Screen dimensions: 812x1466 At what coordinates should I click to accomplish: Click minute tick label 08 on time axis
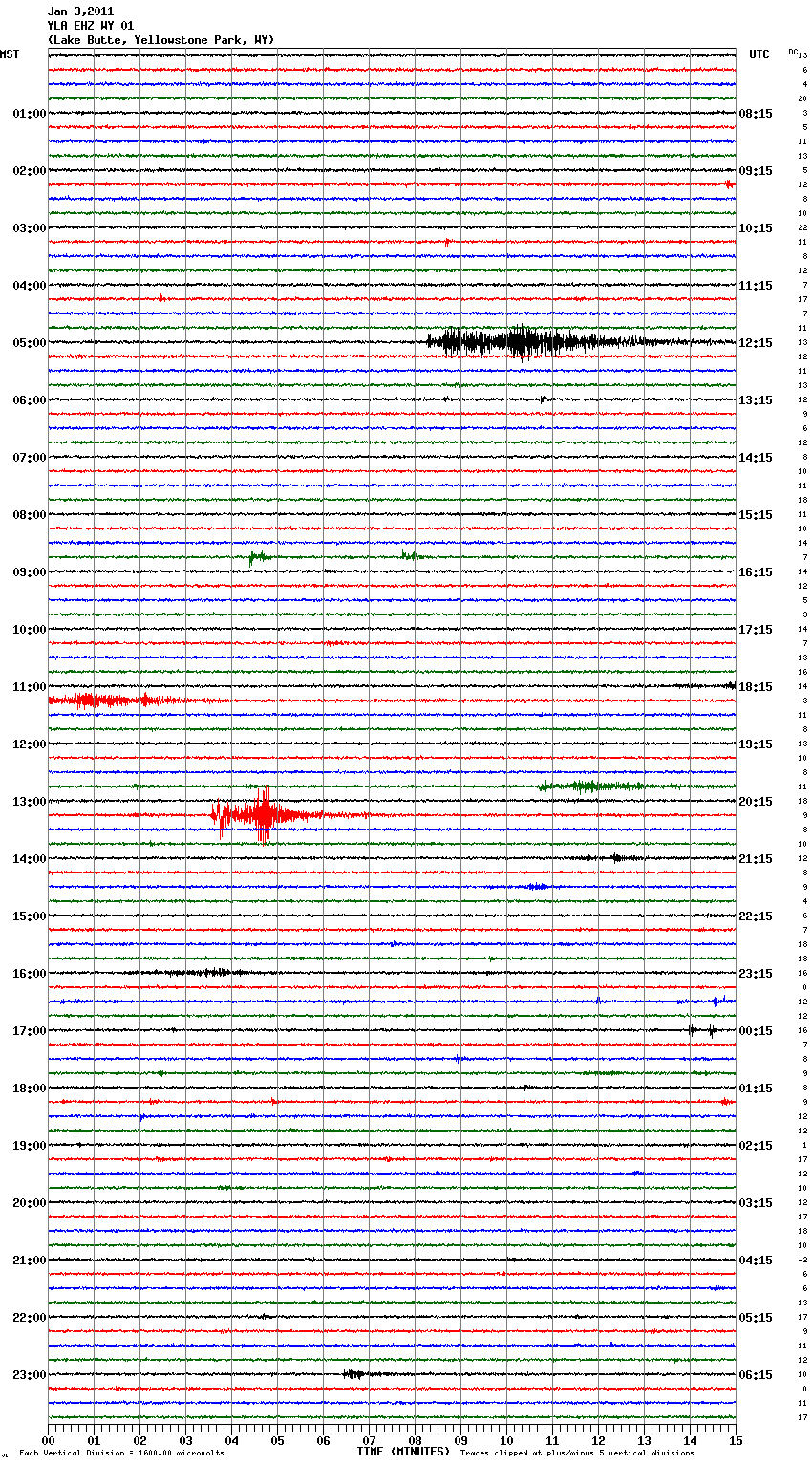click(x=415, y=1440)
